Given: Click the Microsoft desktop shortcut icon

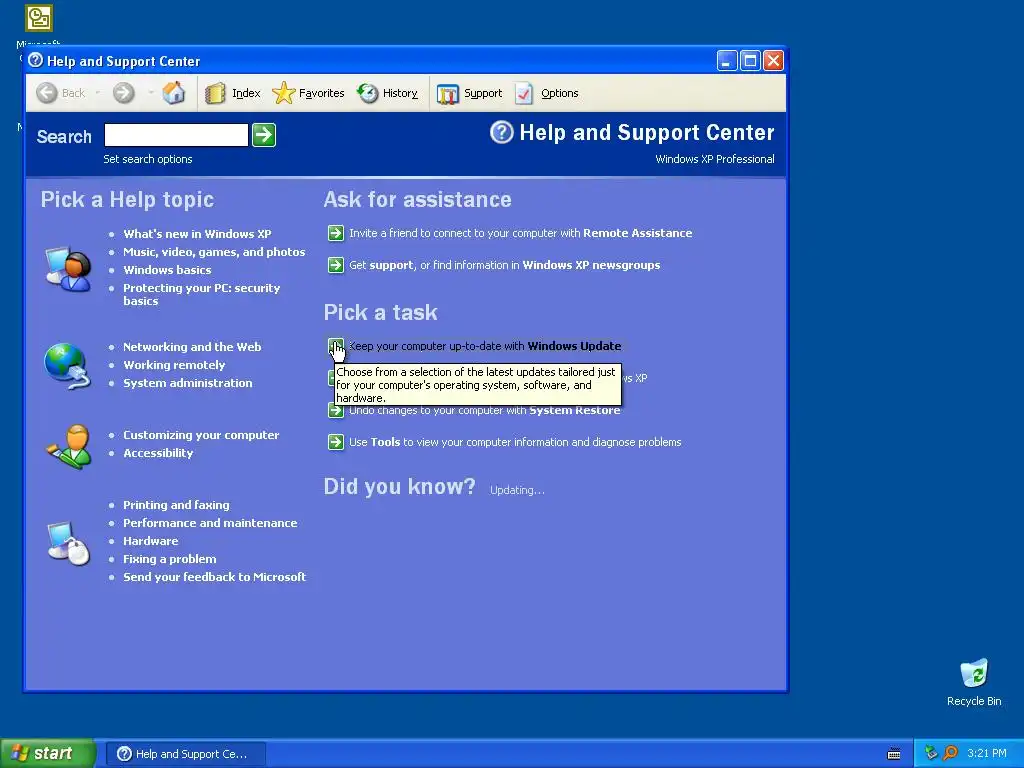Looking at the screenshot, I should (39, 18).
